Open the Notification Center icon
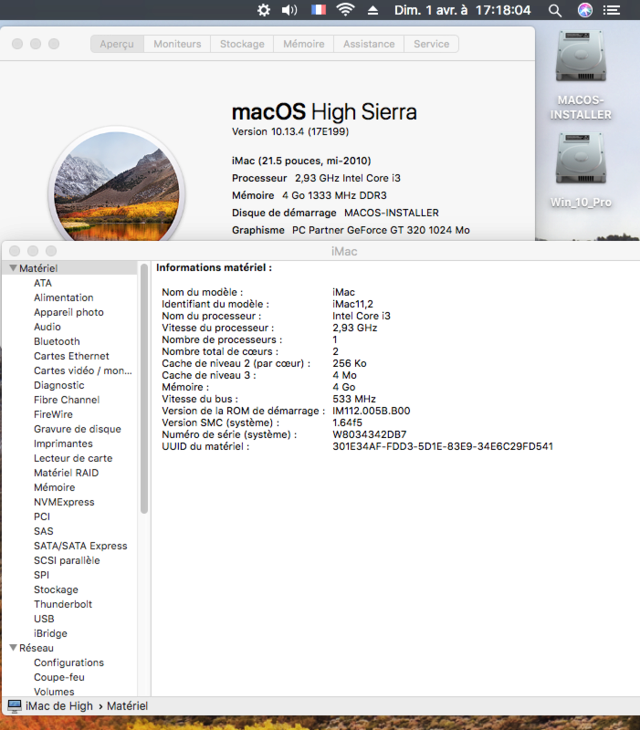The image size is (640, 730). (612, 10)
